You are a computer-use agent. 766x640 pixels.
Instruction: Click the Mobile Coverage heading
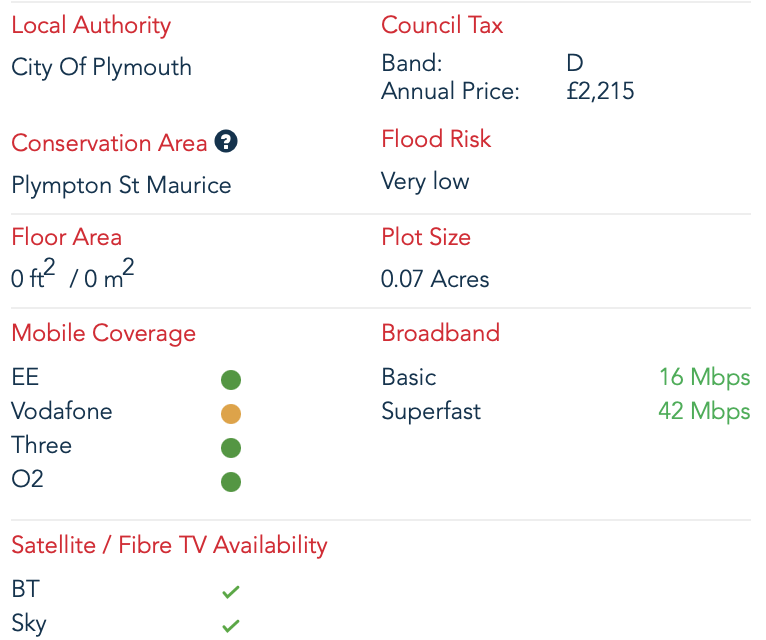[x=103, y=334]
